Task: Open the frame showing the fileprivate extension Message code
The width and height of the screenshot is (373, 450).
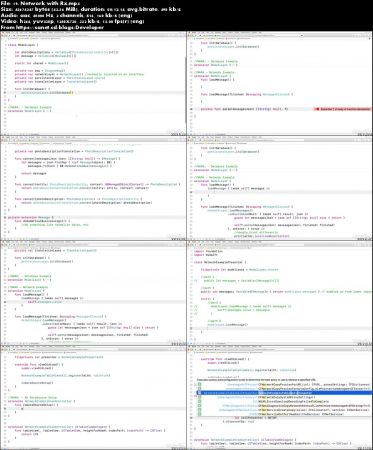Action: (93, 188)
